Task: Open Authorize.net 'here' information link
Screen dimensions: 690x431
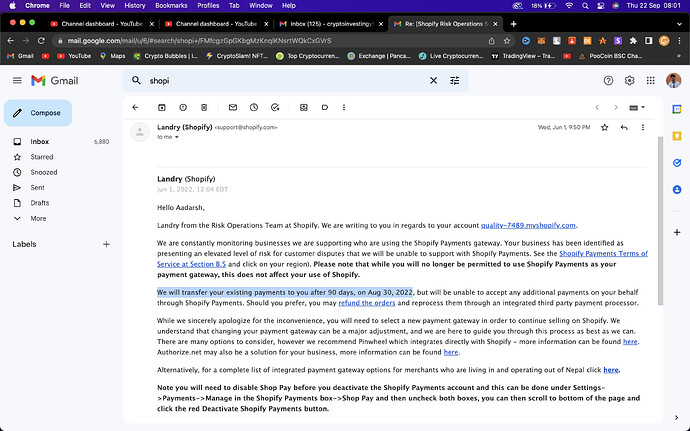Action: [x=451, y=352]
